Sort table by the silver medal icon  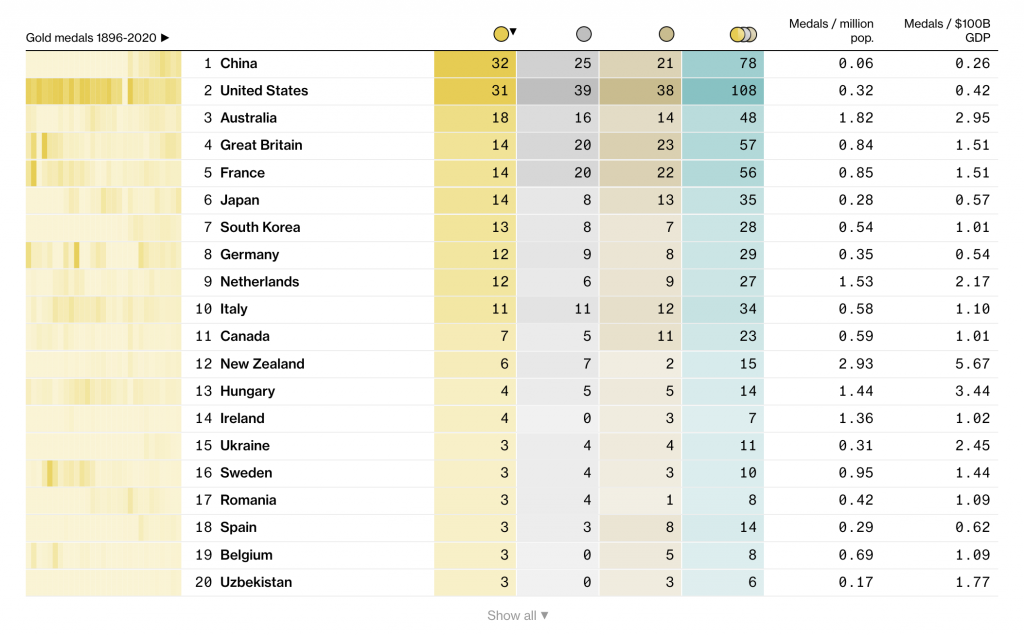(584, 33)
